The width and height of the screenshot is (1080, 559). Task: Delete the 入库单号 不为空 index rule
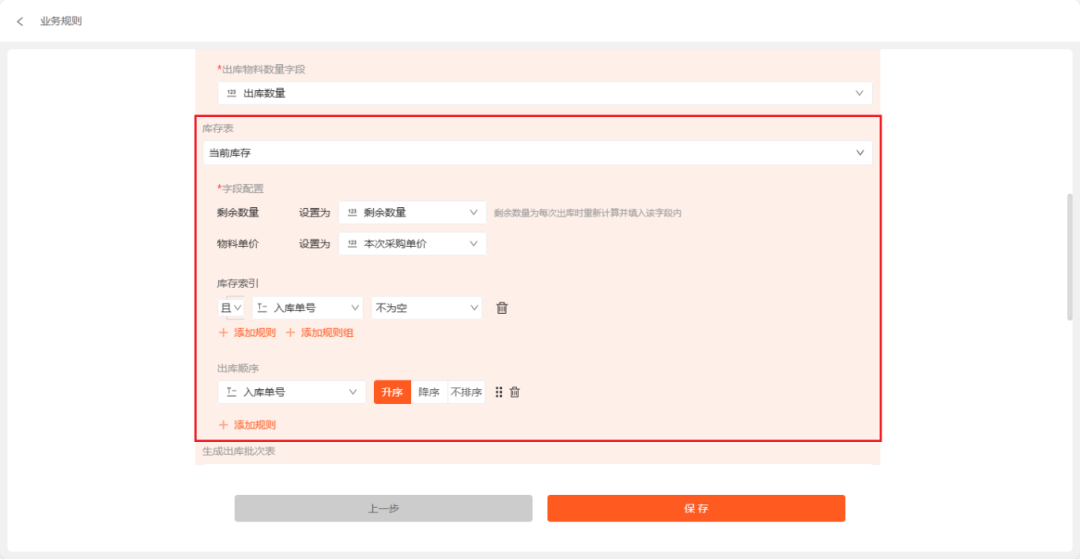click(x=502, y=308)
